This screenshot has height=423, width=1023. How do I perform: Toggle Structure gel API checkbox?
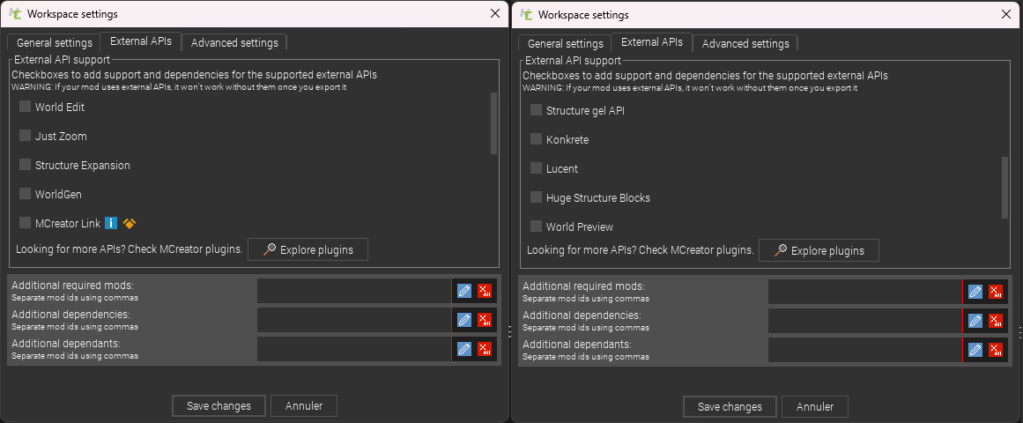(x=536, y=110)
